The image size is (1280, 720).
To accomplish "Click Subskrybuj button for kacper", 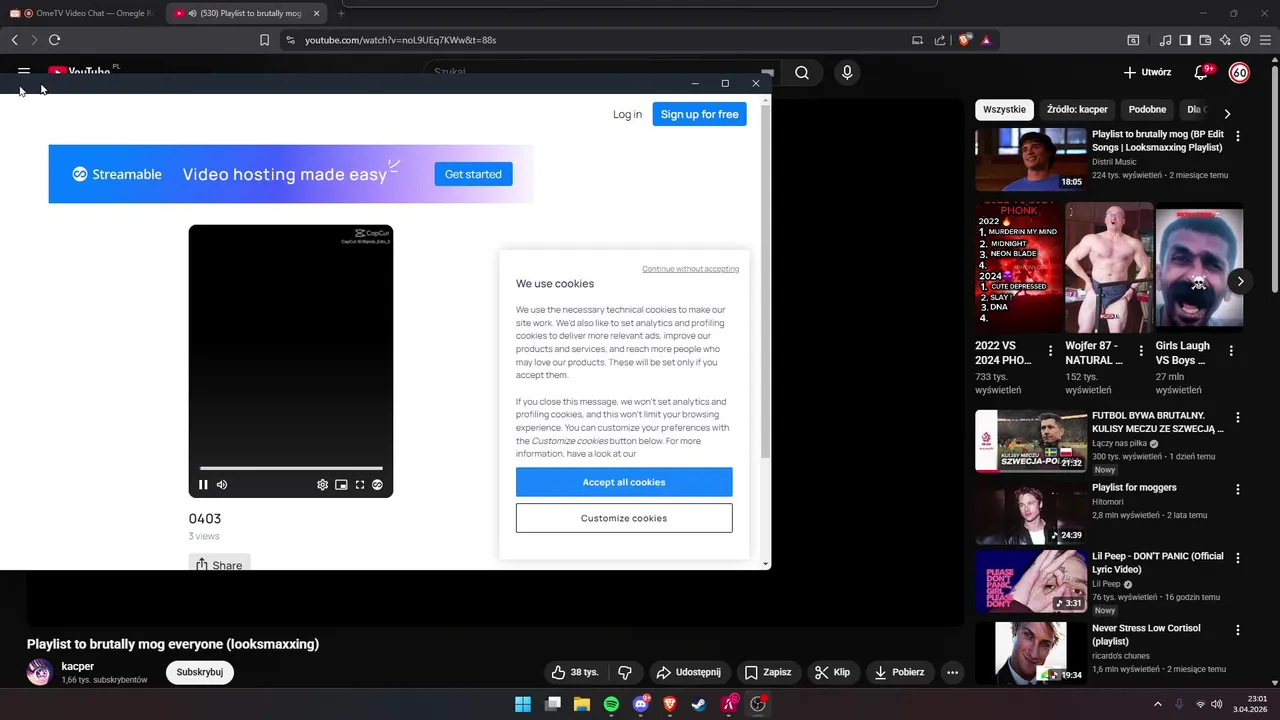I will 199,672.
